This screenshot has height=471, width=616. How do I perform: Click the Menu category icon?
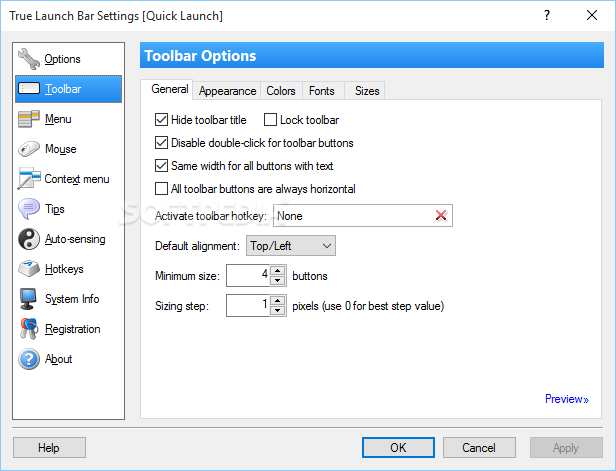coord(29,119)
